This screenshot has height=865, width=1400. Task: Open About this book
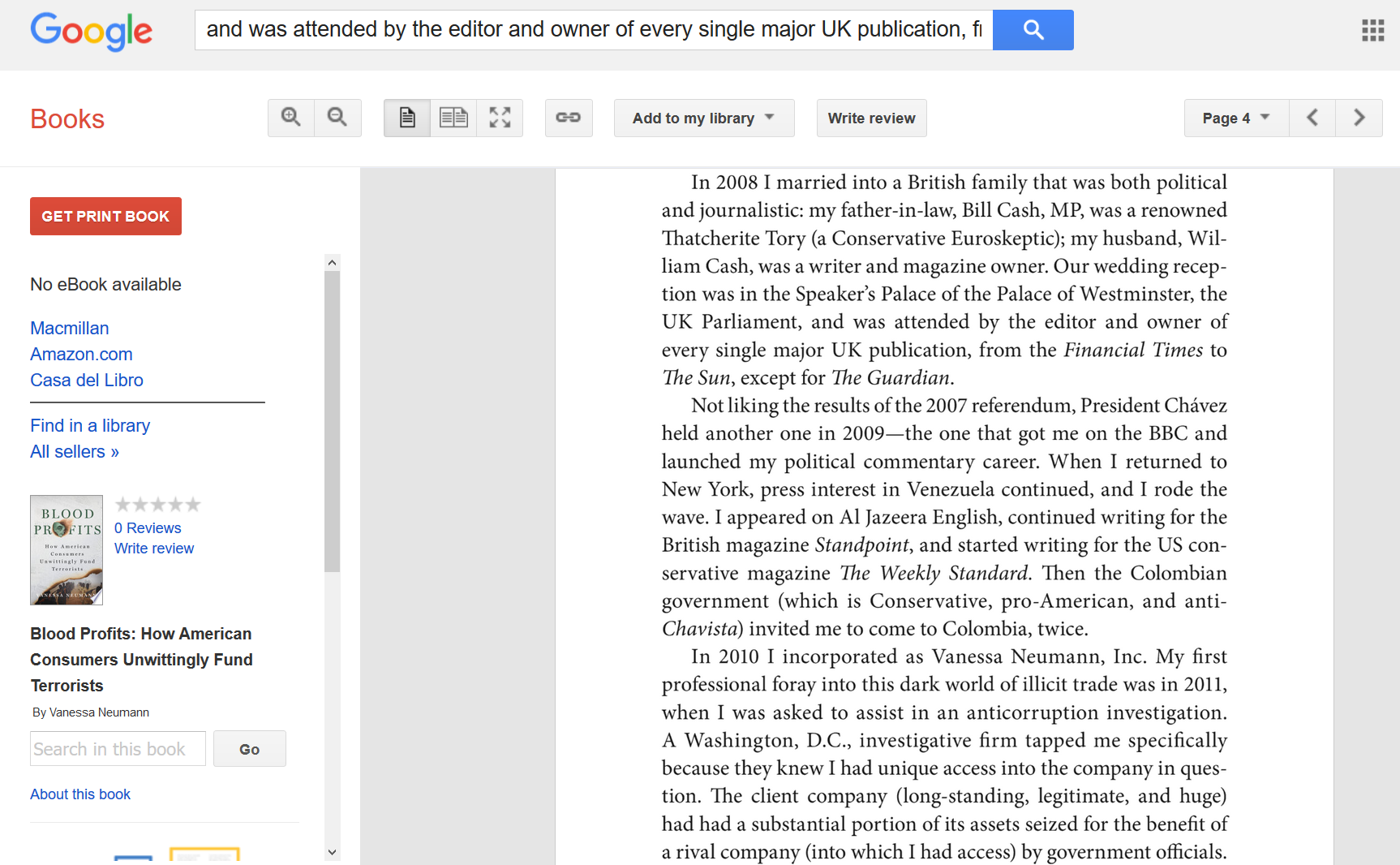tap(80, 794)
